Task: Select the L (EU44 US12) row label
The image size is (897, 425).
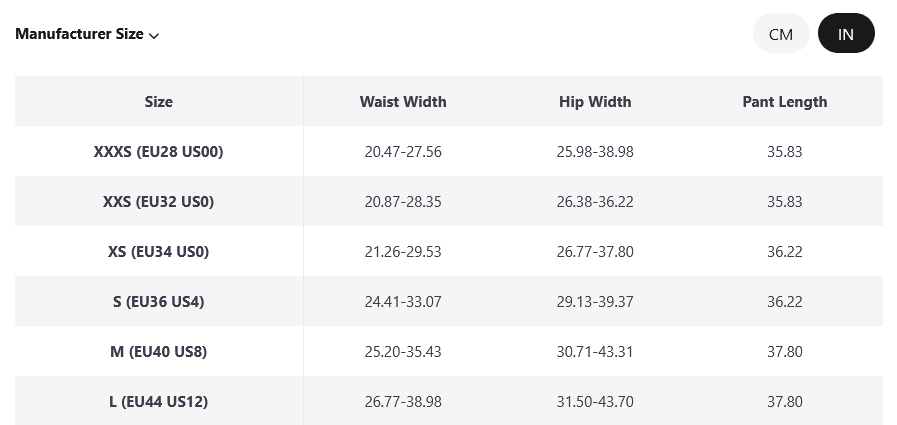Action: 158,402
